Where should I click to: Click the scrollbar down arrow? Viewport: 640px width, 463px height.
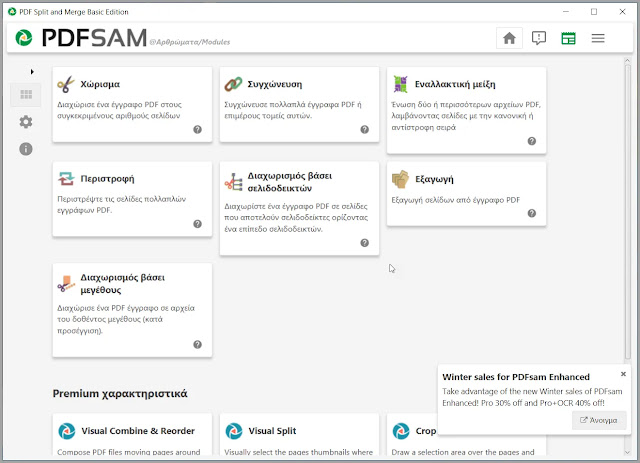[x=628, y=452]
